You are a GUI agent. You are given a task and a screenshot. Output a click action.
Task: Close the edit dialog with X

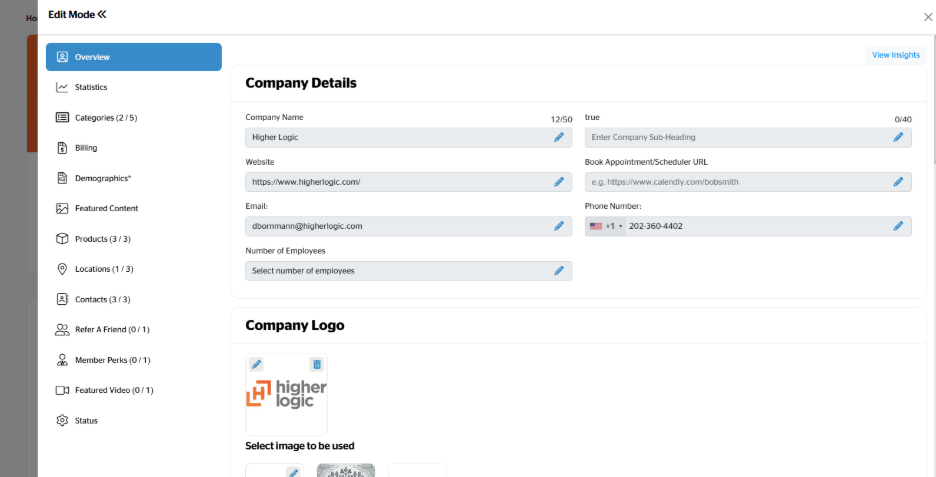927,16
